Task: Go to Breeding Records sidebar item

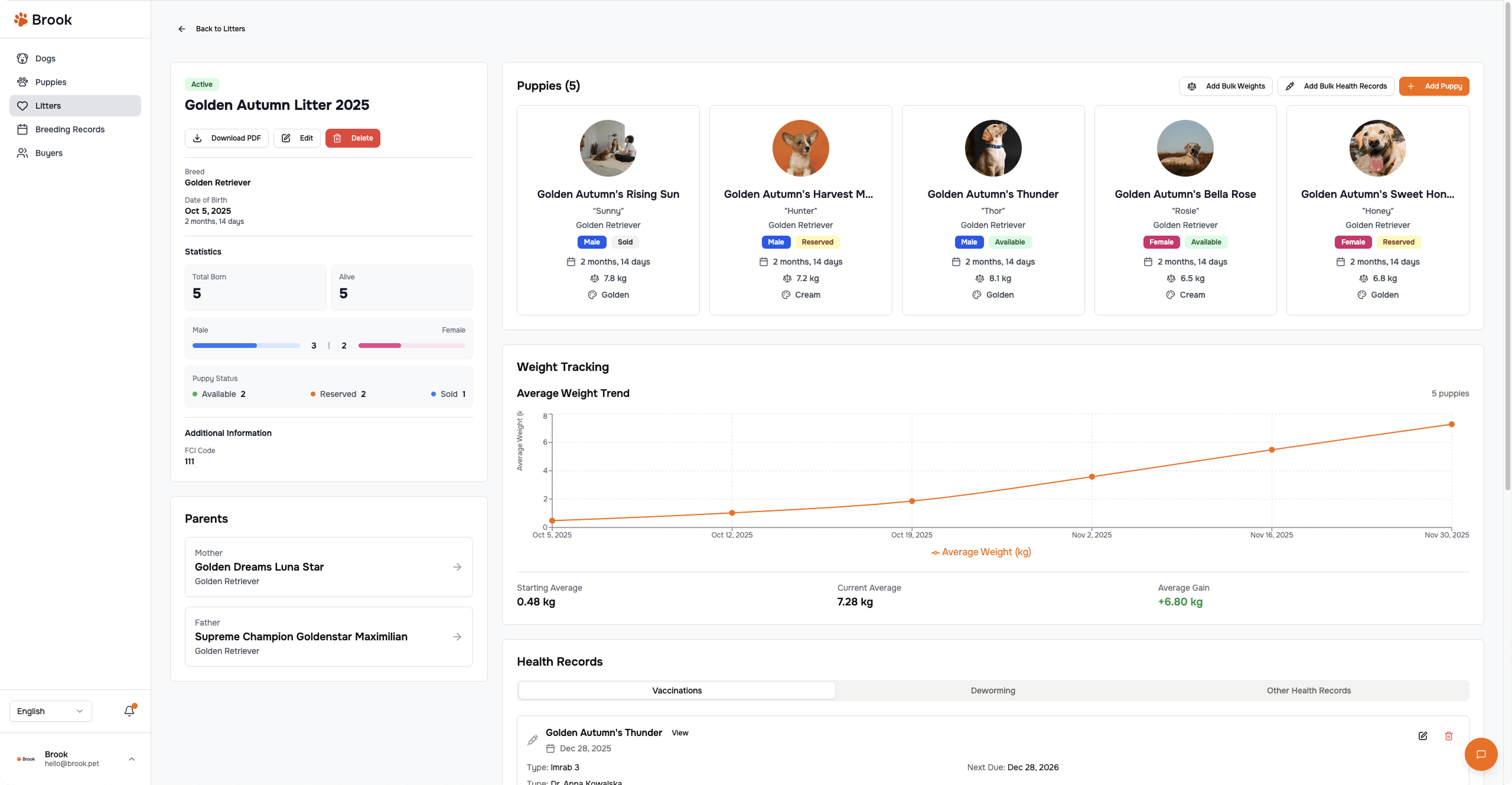Action: tap(70, 129)
